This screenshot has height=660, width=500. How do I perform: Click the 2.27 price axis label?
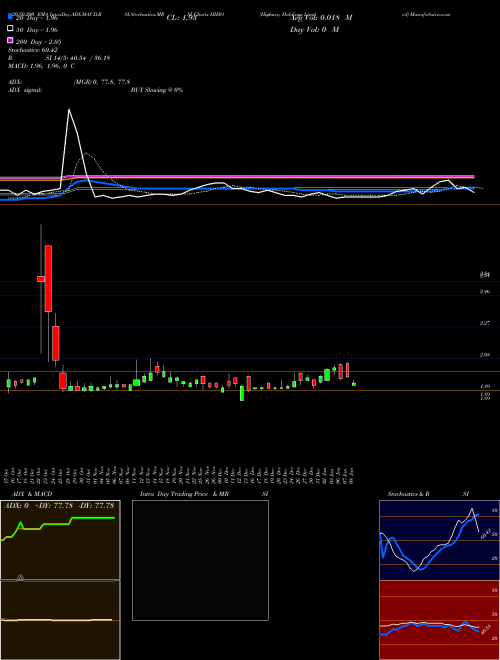point(485,323)
